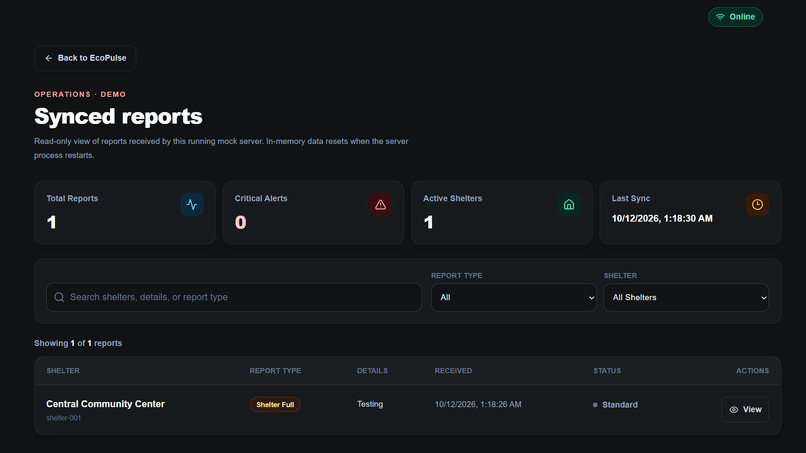
Task: Click the shelter-001 identifier text
Action: (x=63, y=418)
